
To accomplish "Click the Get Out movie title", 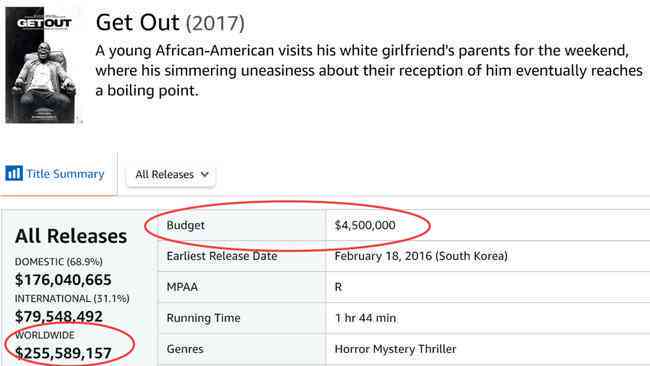I will pos(137,22).
